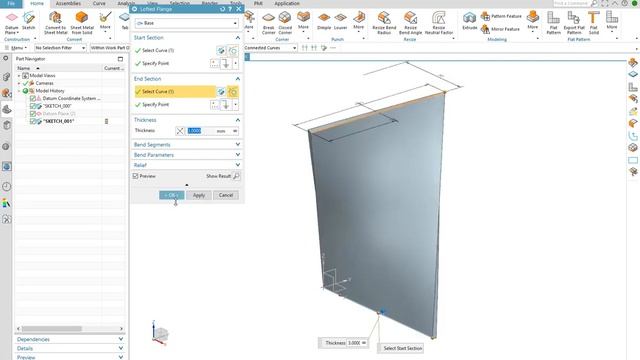This screenshot has height=360, width=640.
Task: Select the Dimple punch tool
Action: pos(324,21)
